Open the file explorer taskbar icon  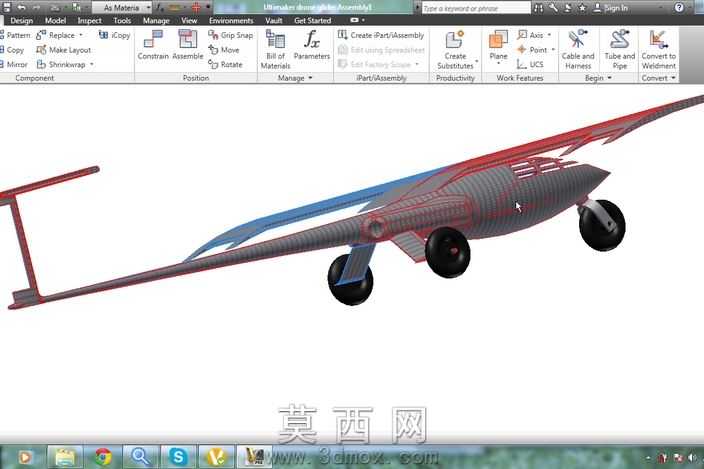click(65, 457)
